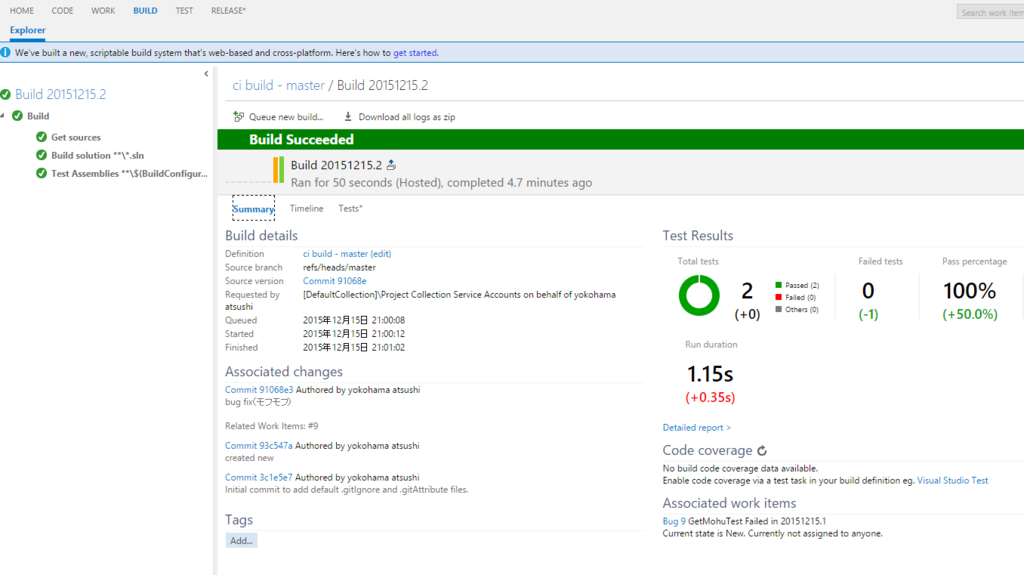Click the gray Others legend swatch
Screen dimensions: 1024x575
pos(778,309)
